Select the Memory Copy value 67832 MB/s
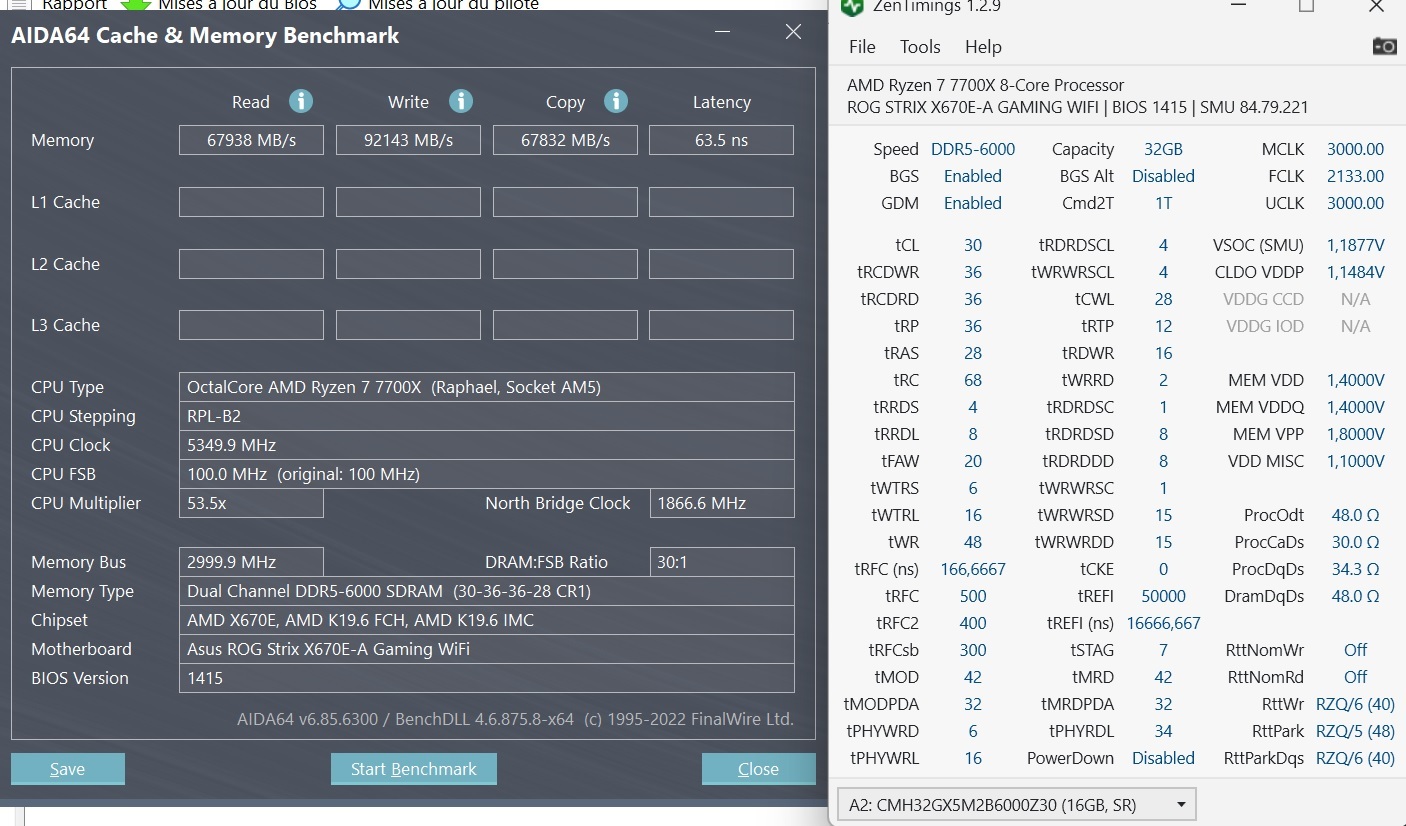This screenshot has width=1406, height=826. (x=565, y=140)
